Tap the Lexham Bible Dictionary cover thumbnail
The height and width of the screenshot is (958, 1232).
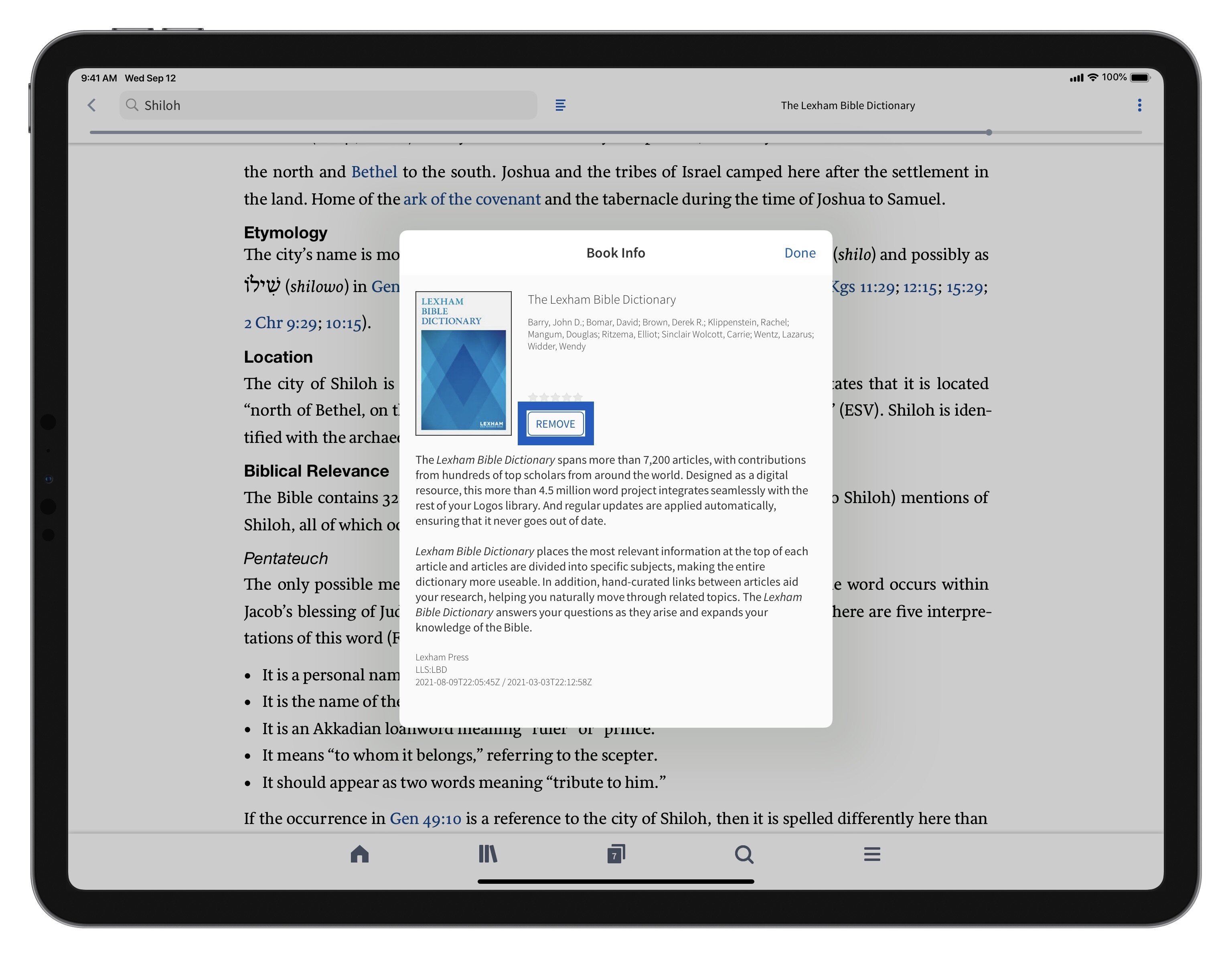click(x=464, y=363)
